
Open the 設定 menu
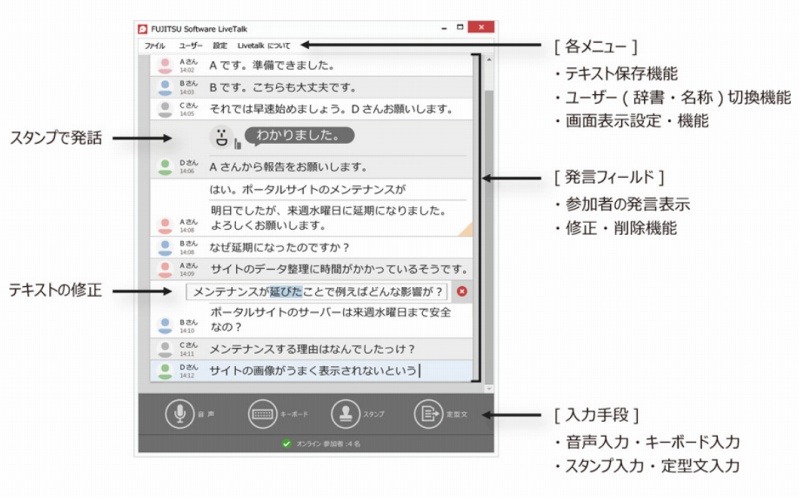point(220,45)
